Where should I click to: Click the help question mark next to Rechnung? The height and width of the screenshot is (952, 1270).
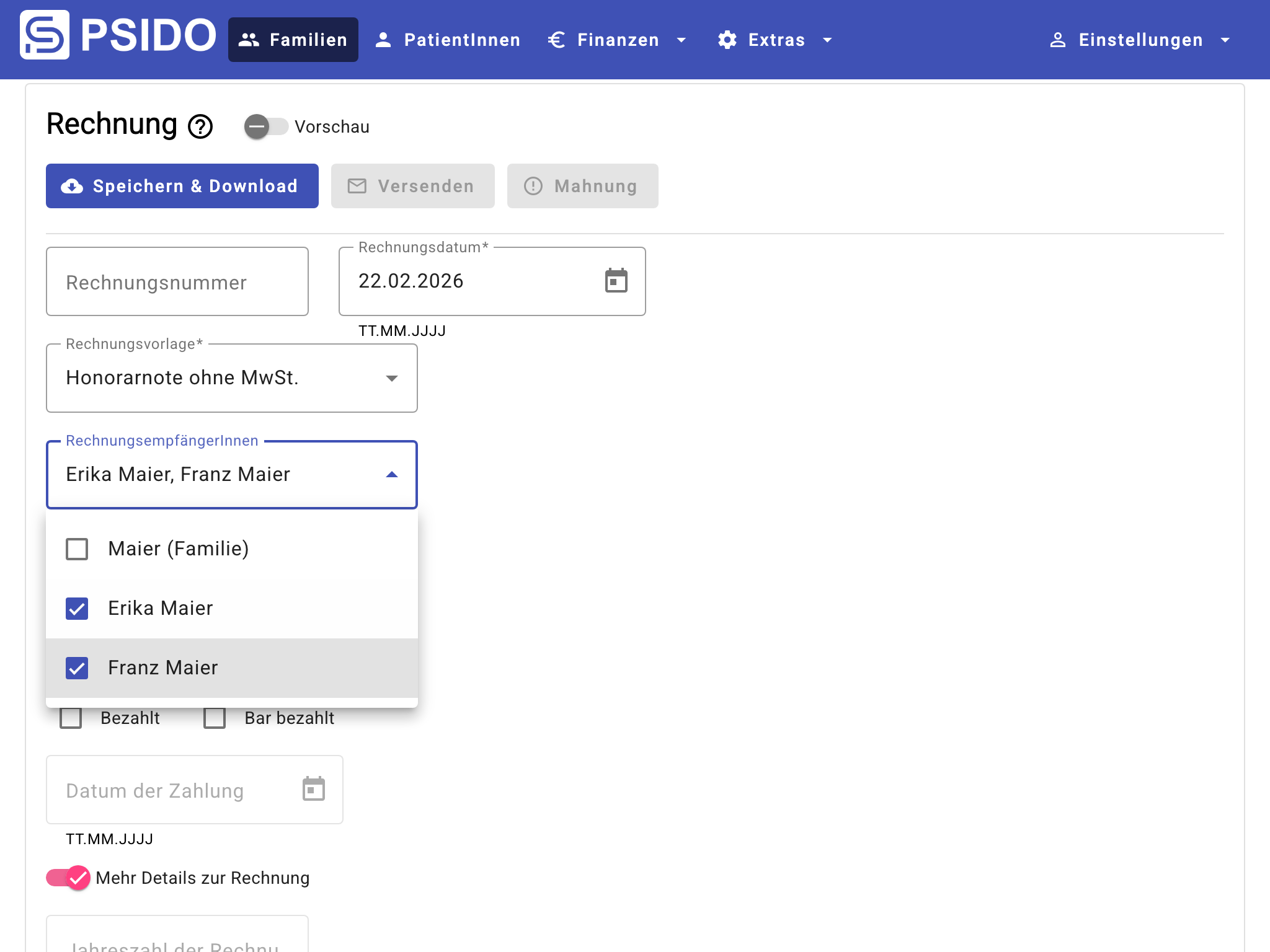[x=200, y=126]
